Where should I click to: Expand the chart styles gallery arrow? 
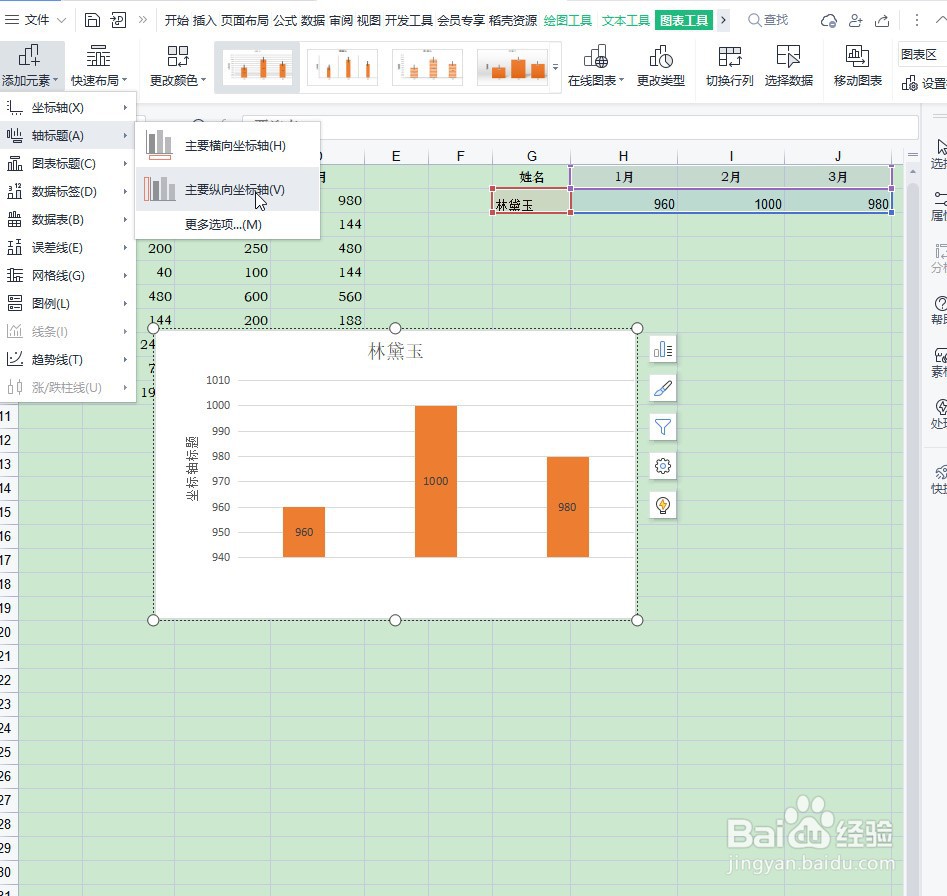click(555, 67)
